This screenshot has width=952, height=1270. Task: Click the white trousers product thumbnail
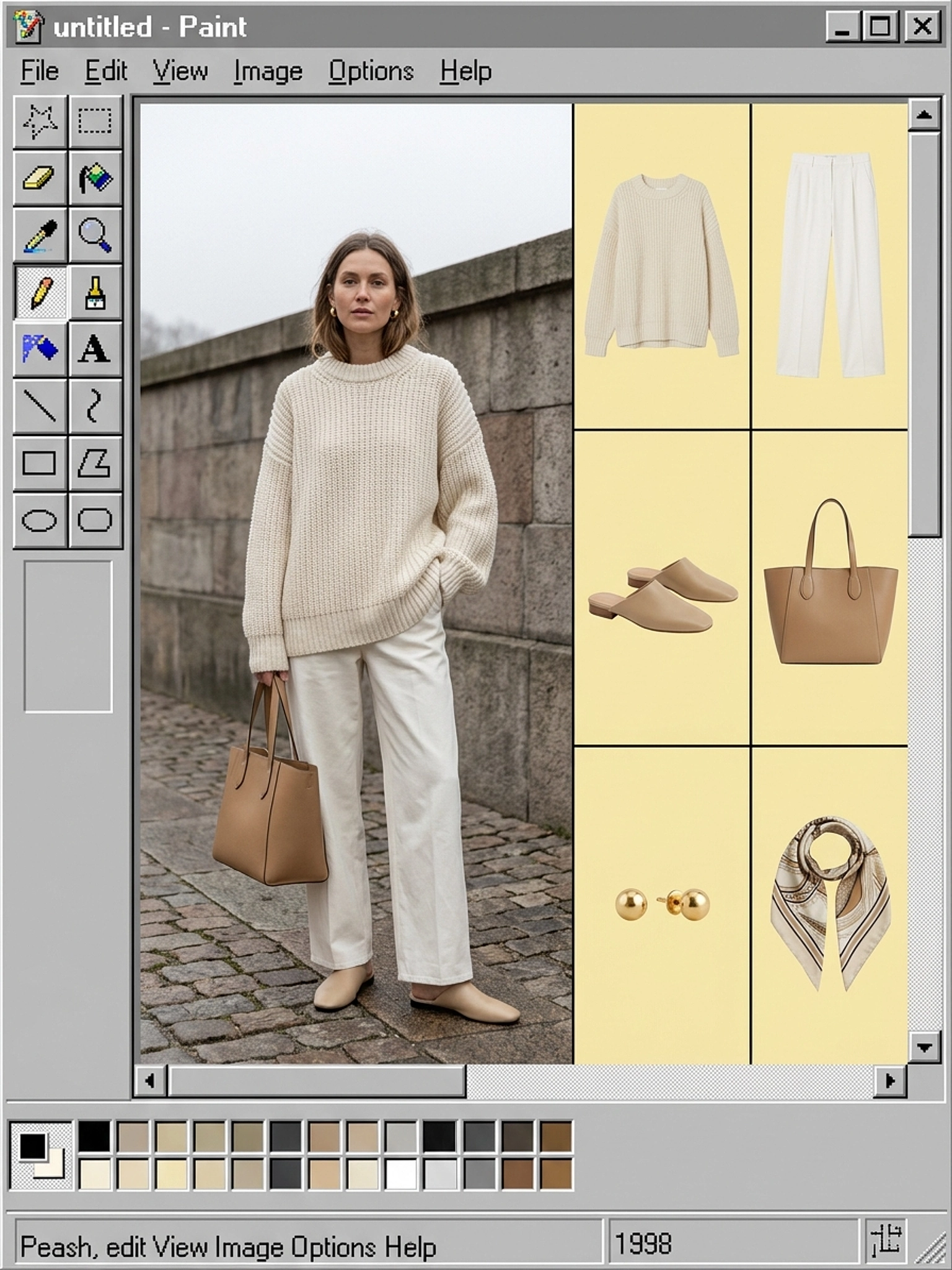tap(830, 266)
